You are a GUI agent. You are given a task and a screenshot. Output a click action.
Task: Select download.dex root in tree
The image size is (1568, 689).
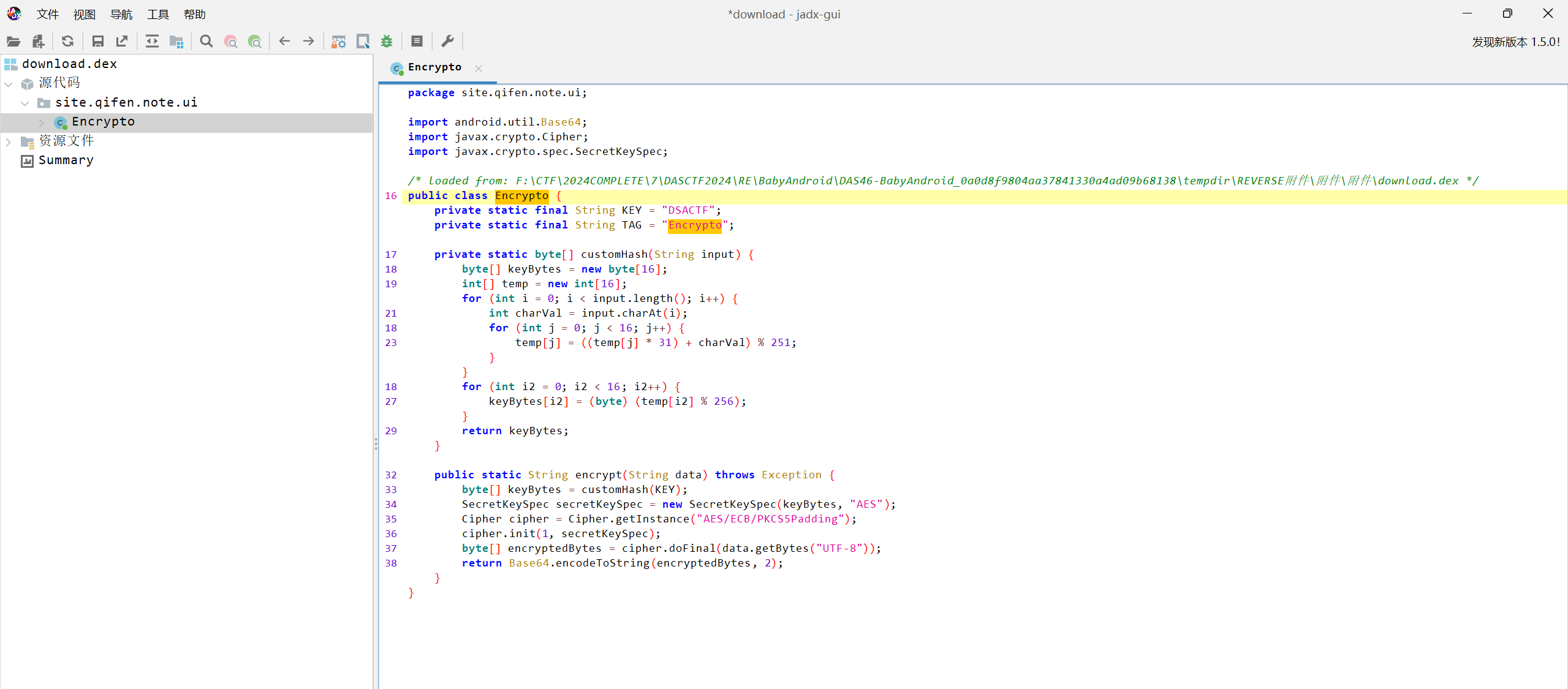(69, 64)
